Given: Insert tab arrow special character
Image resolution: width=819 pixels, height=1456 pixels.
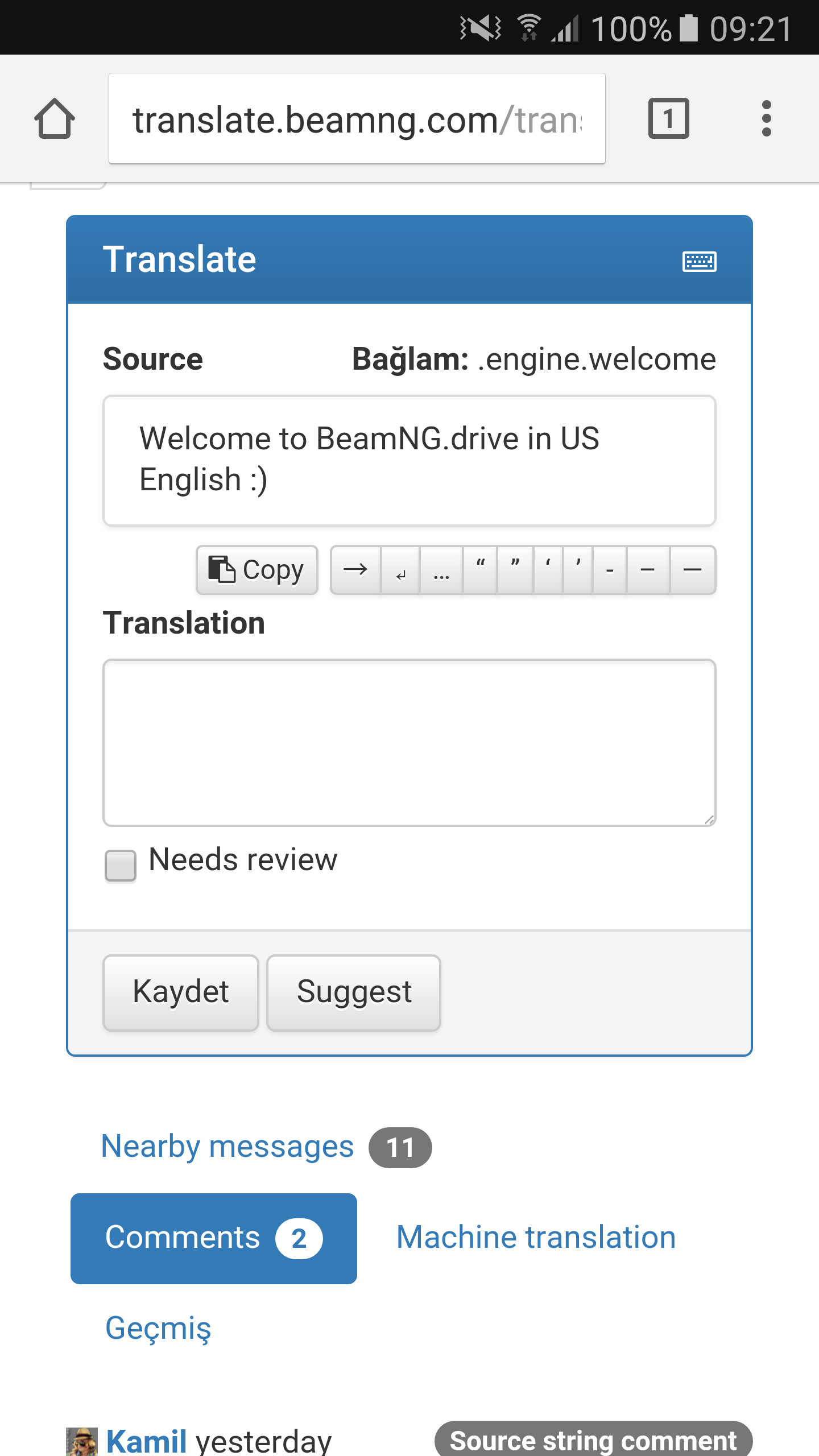Looking at the screenshot, I should coord(356,570).
